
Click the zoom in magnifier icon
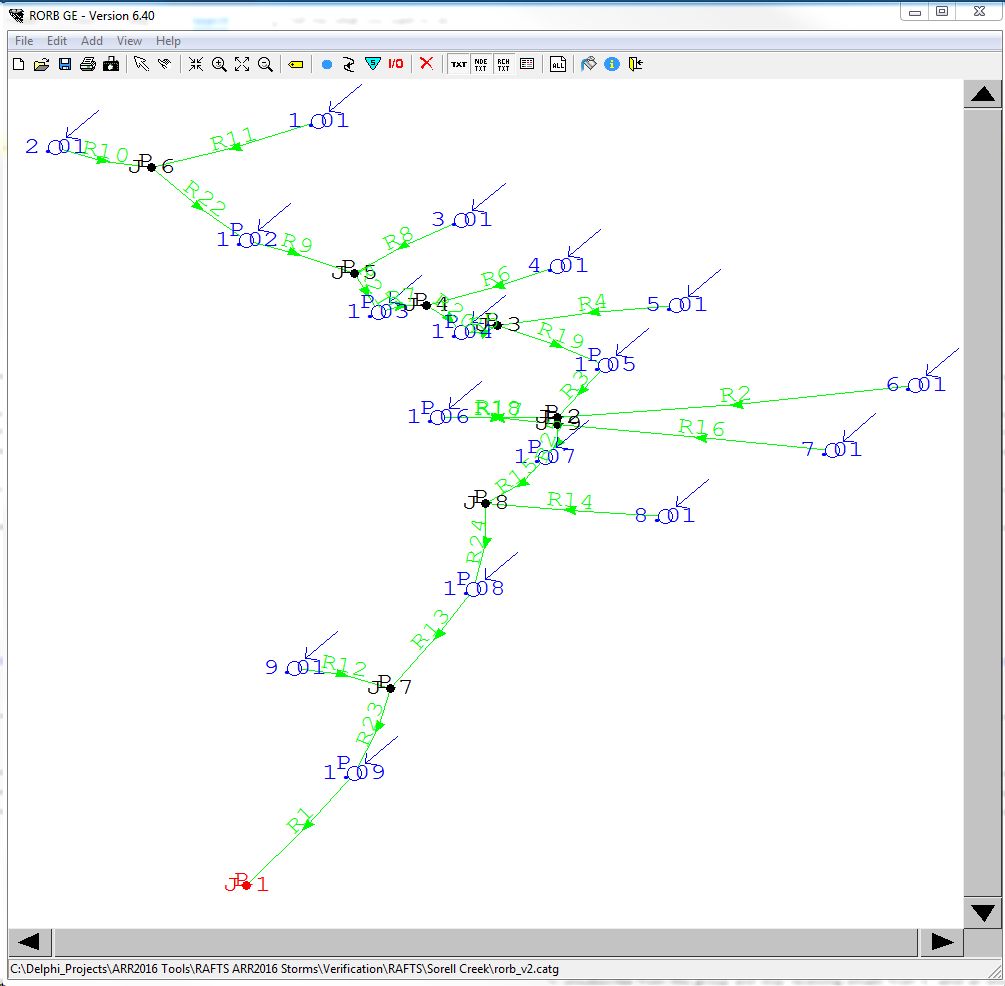coord(219,64)
